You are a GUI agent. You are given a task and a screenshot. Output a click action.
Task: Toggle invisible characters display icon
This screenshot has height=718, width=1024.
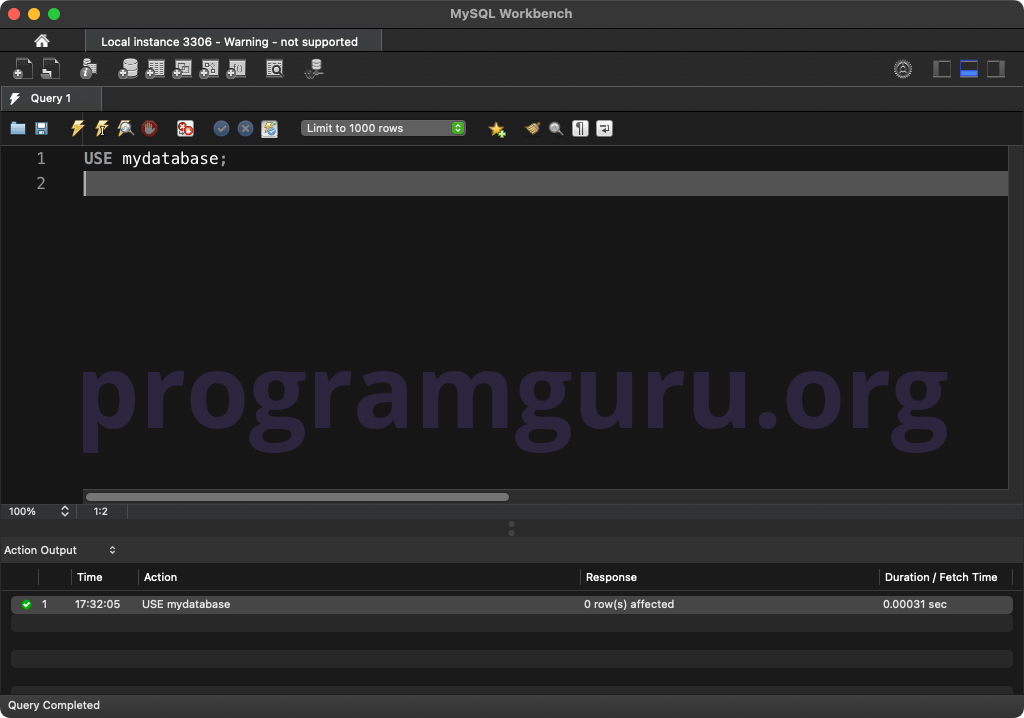point(580,128)
